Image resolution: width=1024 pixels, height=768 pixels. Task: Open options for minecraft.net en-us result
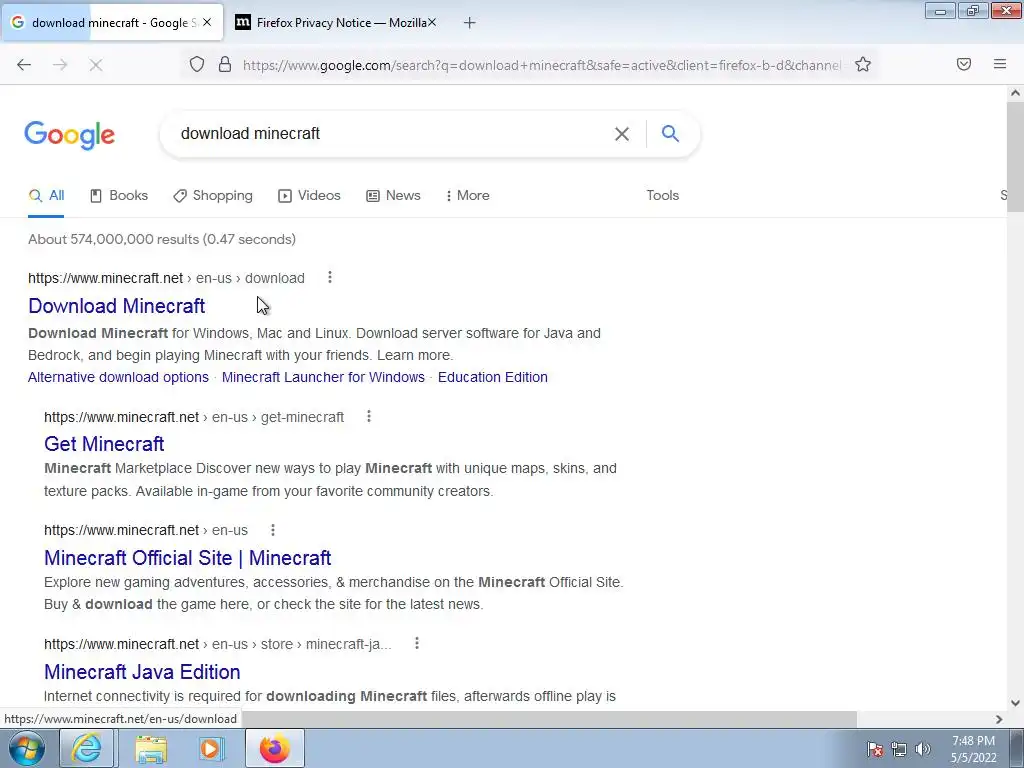[x=273, y=530]
